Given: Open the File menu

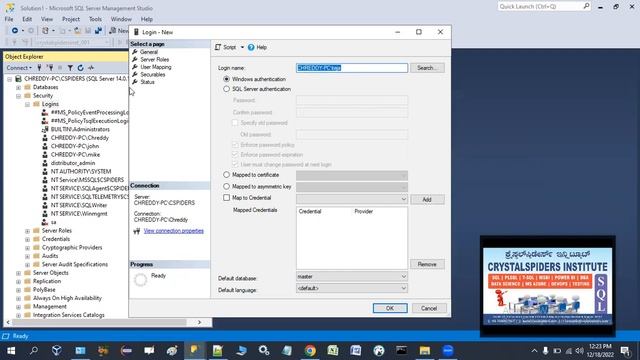Looking at the screenshot, I should coord(9,19).
